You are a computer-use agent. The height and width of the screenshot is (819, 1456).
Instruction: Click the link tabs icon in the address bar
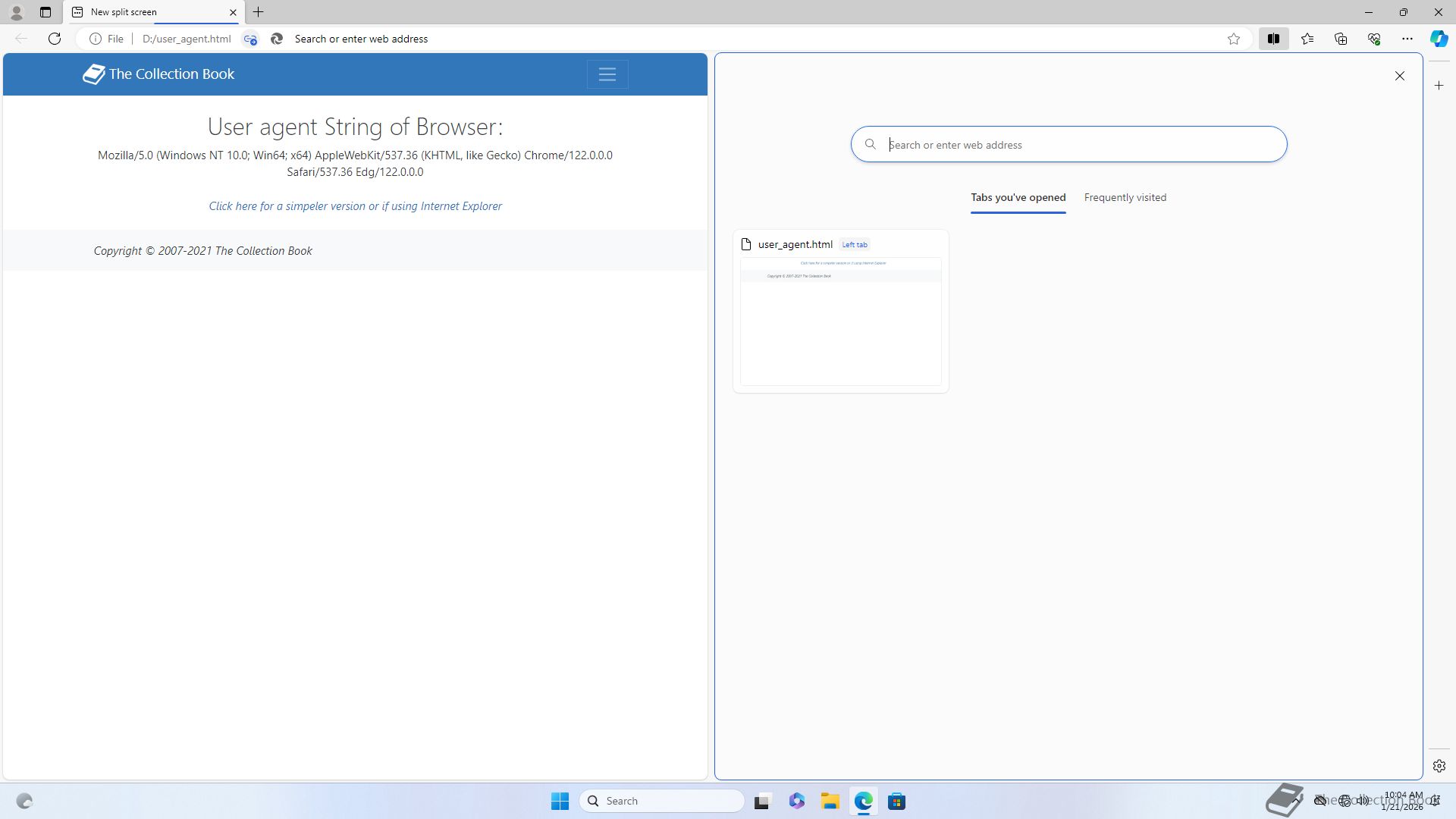click(x=250, y=39)
